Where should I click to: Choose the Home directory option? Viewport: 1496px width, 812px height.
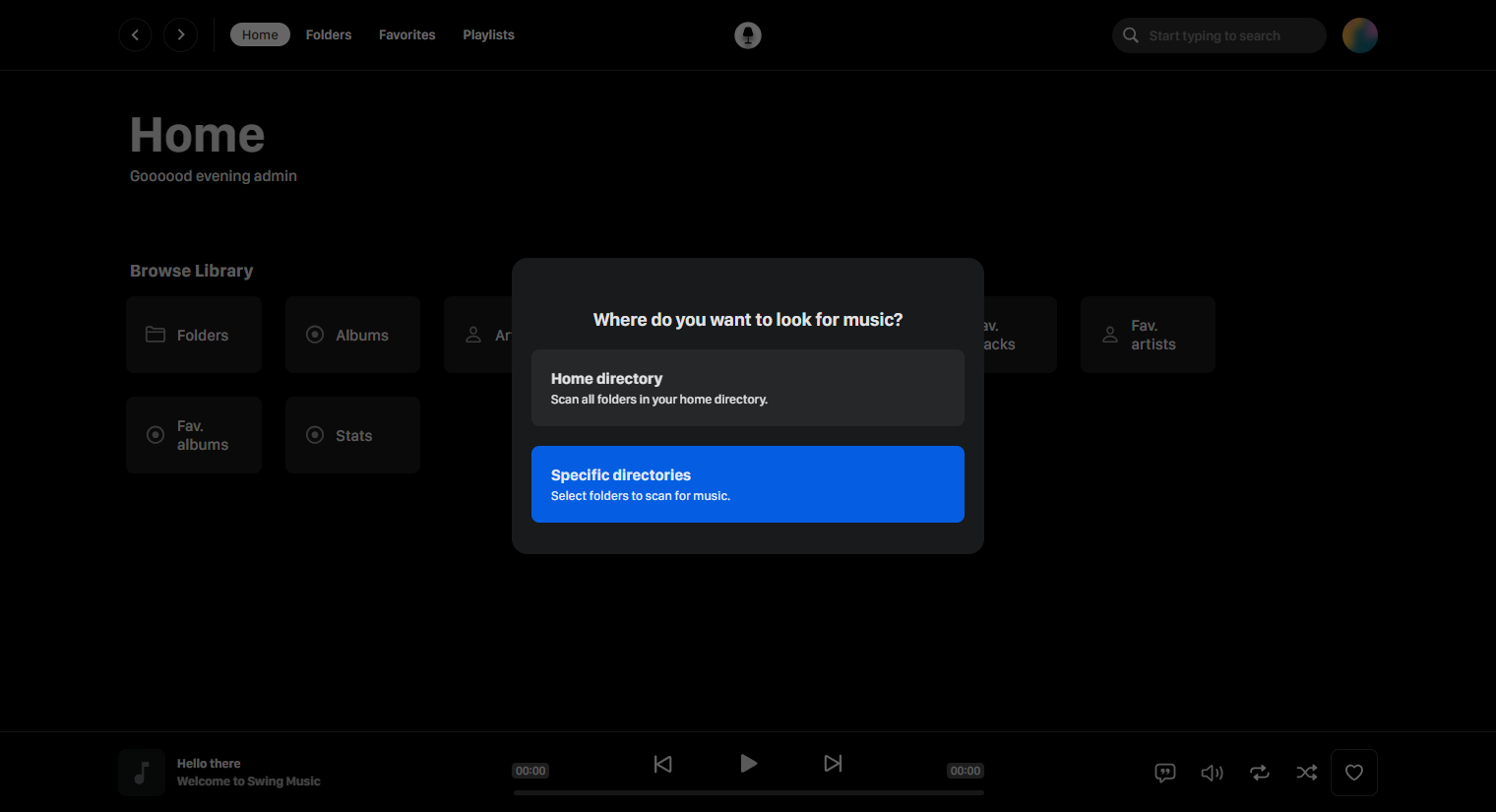pos(748,388)
